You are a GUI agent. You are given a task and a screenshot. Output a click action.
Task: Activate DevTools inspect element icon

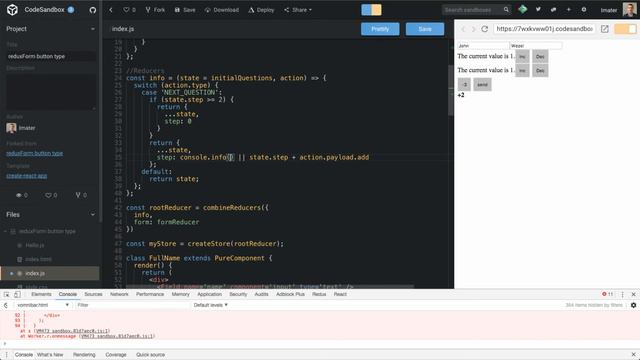[7, 294]
